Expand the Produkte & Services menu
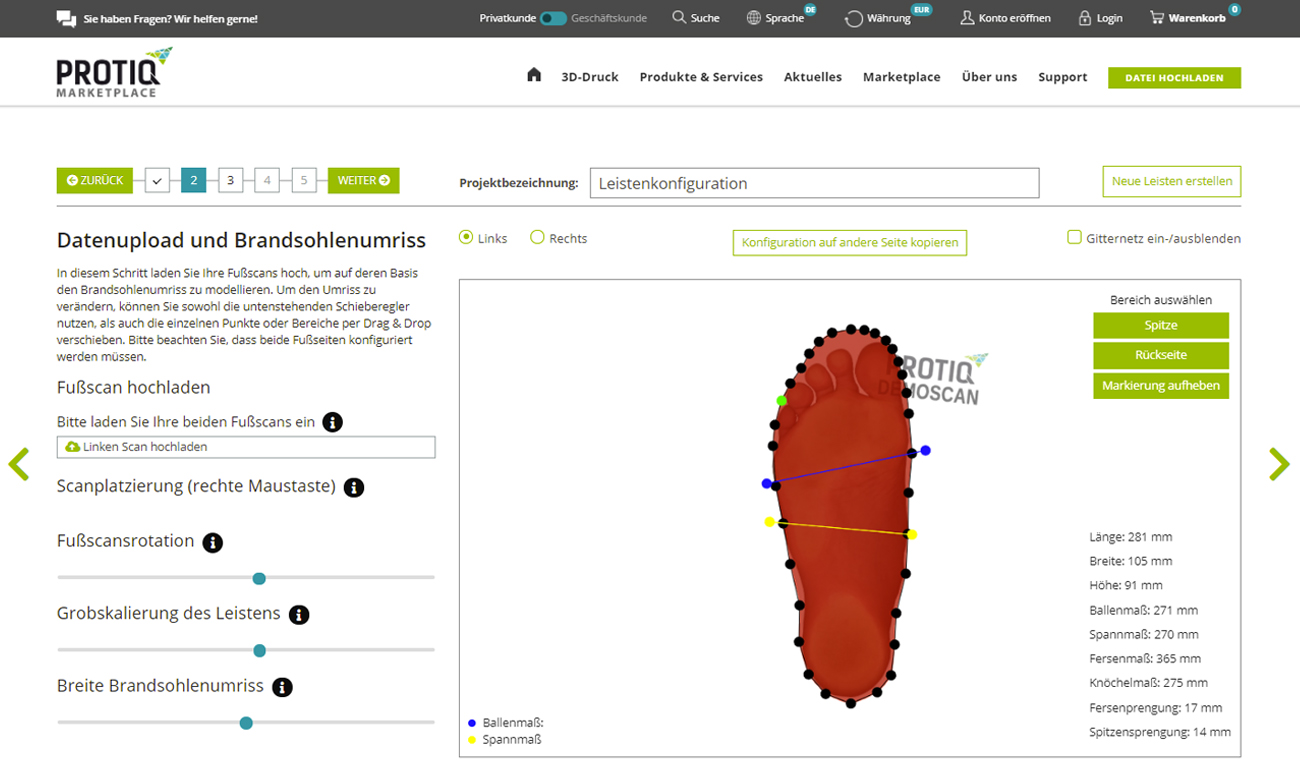The image size is (1300, 770). click(701, 77)
